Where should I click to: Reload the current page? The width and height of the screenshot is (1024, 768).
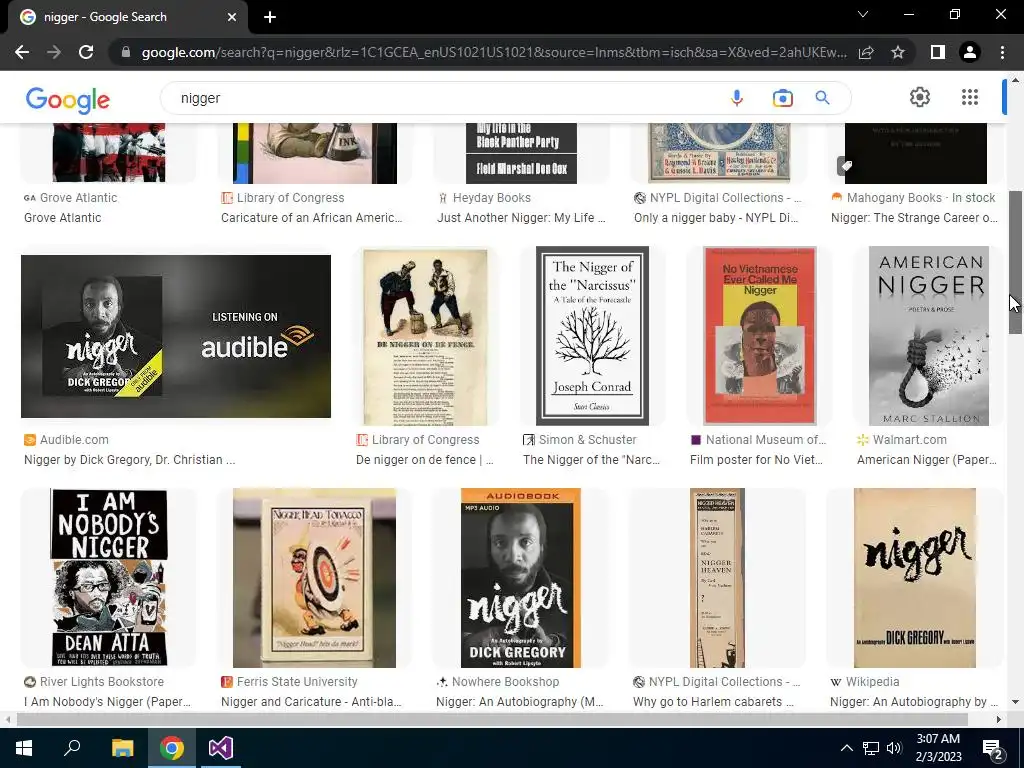86,52
